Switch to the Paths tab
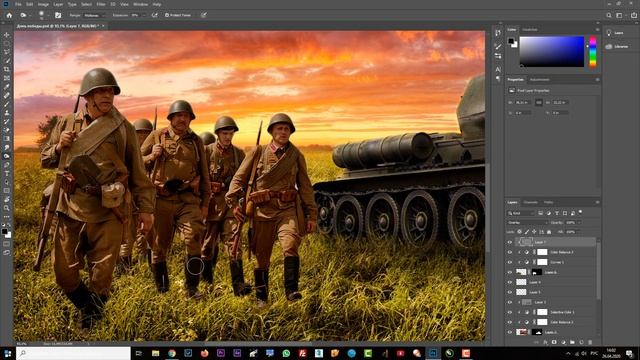Image resolution: width=640 pixels, height=360 pixels. tap(548, 202)
